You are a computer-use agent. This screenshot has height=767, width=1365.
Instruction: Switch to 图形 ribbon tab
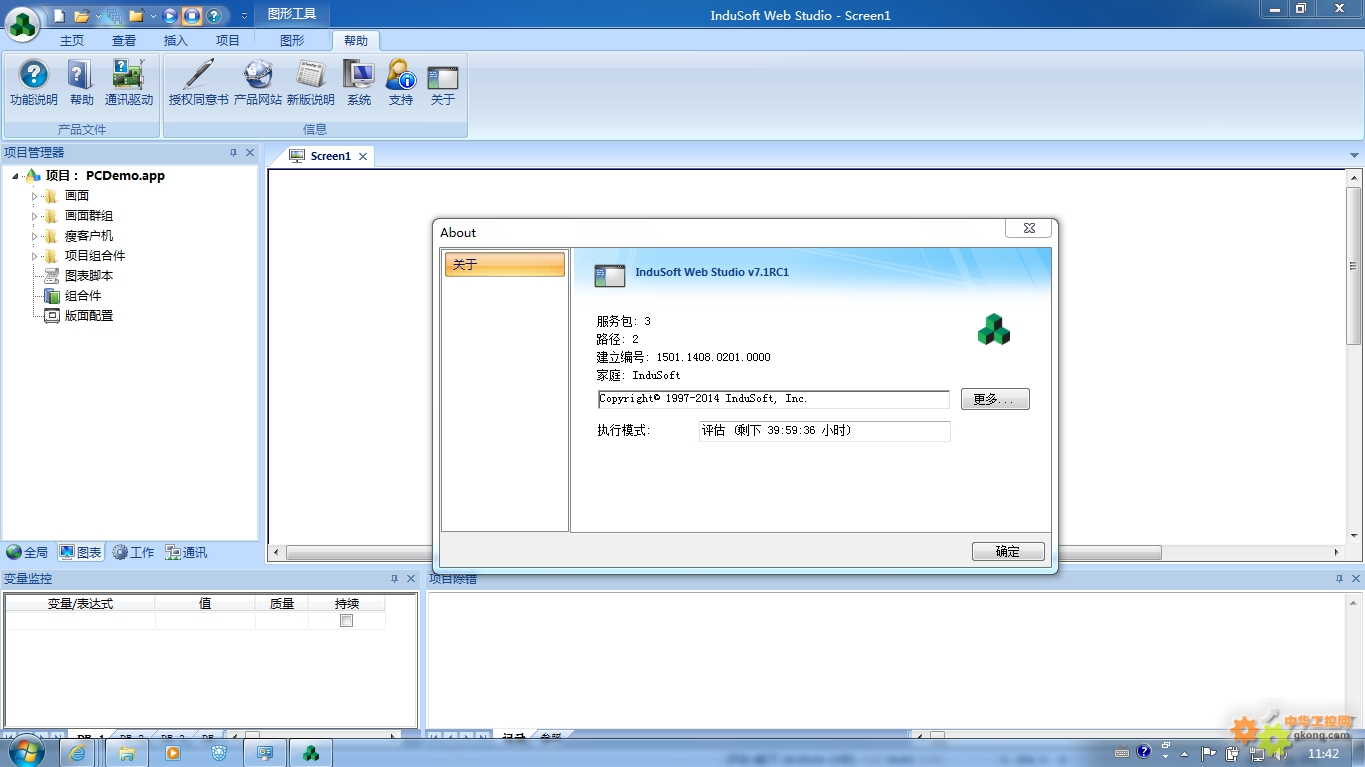tap(292, 41)
